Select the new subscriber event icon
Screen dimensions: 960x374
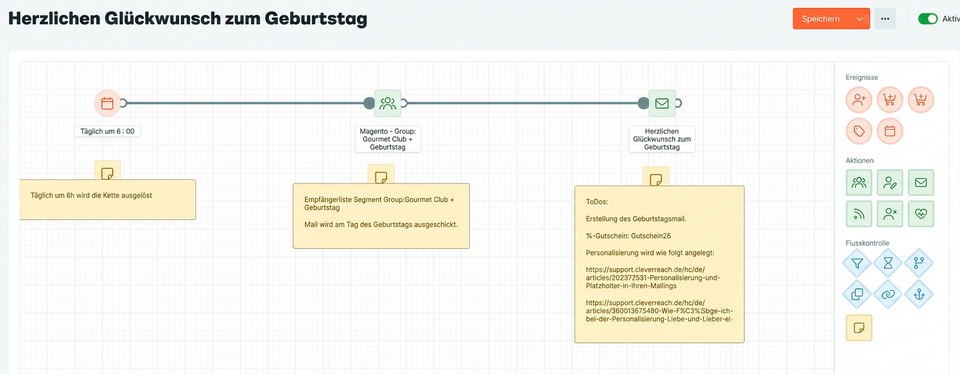pyautogui.click(x=859, y=100)
